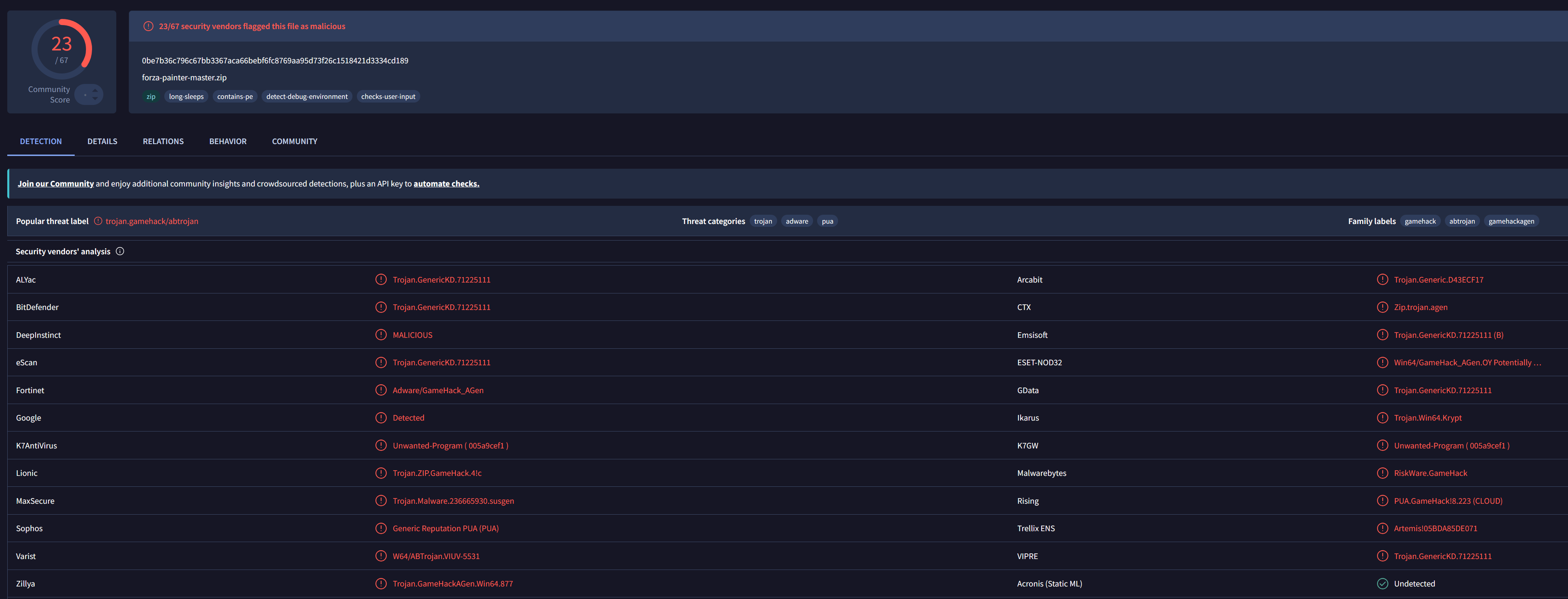
Task: Click the alert icon next to Google's Detected
Action: [x=381, y=418]
